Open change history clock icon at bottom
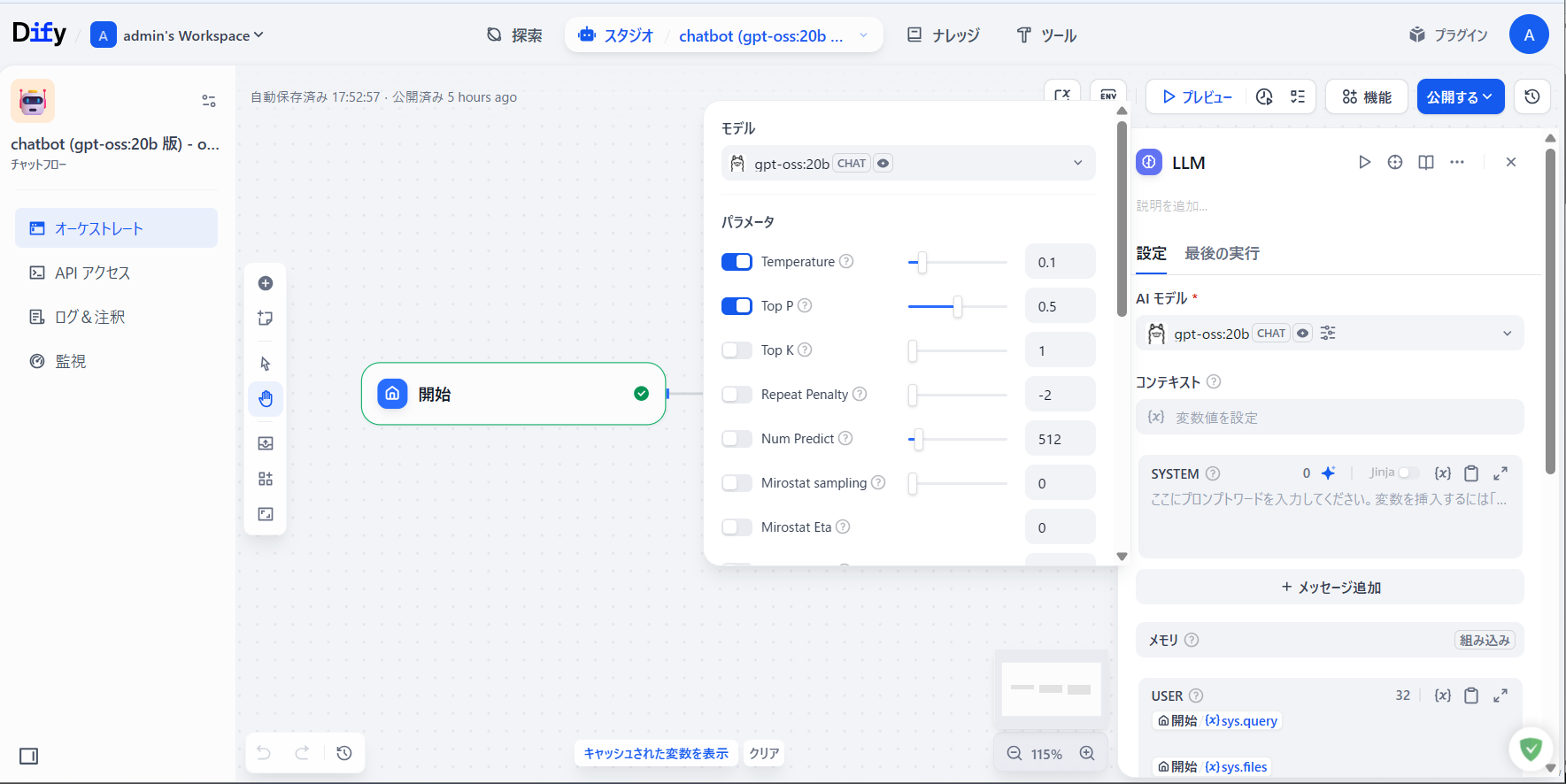Image resolution: width=1566 pixels, height=784 pixels. [x=344, y=753]
